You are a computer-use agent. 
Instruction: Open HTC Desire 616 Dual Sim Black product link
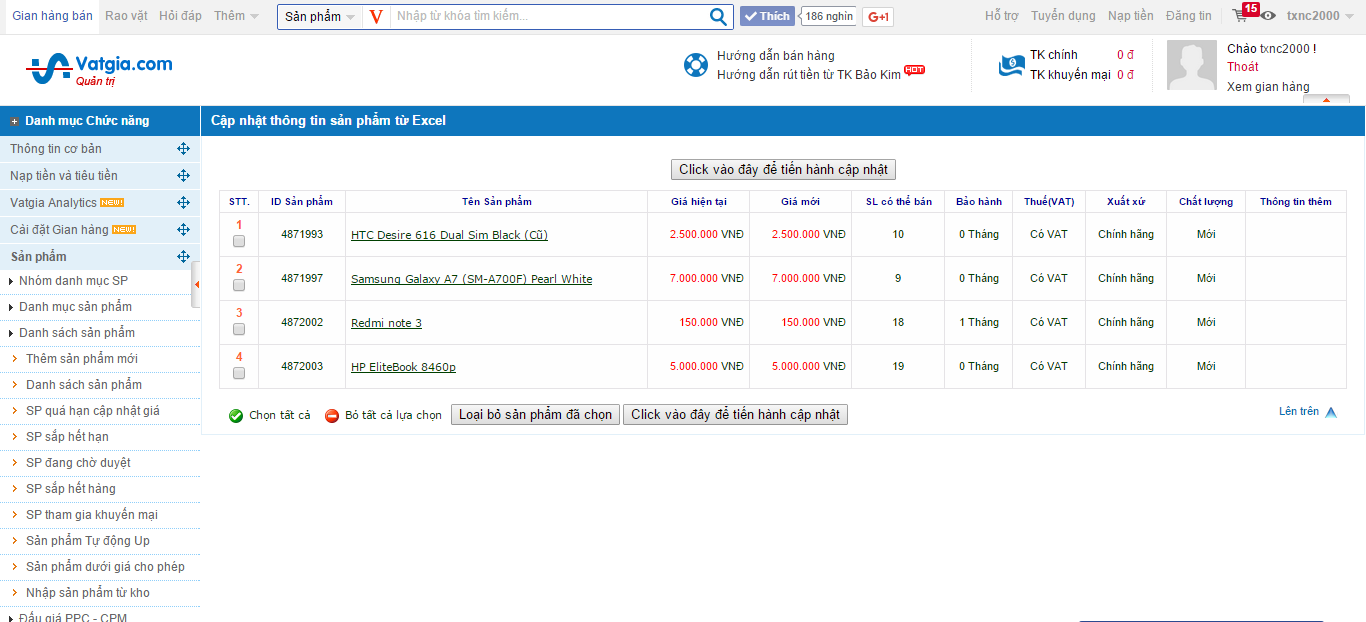449,235
